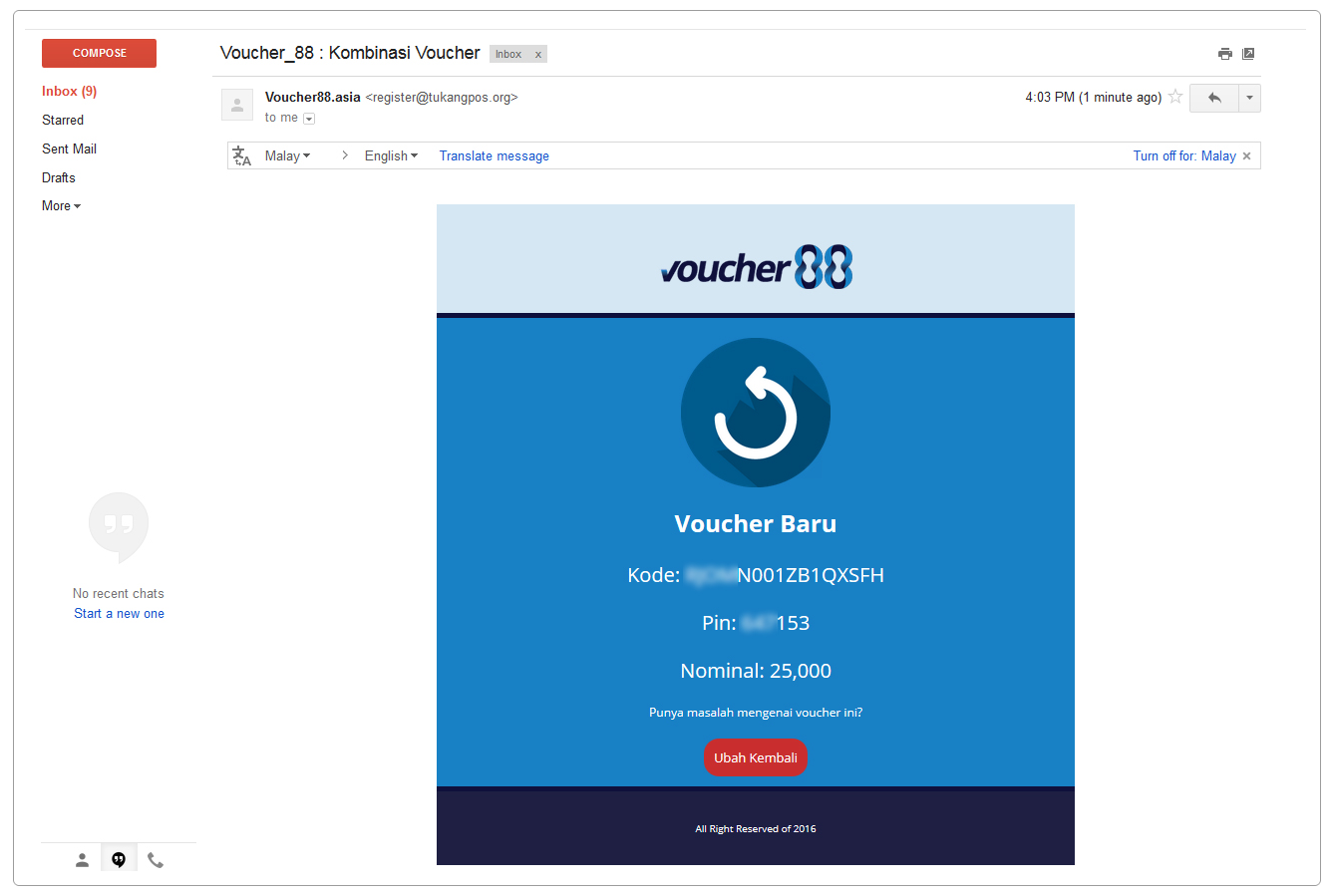This screenshot has width=1331, height=896.
Task: Star this Voucher88 message
Action: pos(1175,97)
